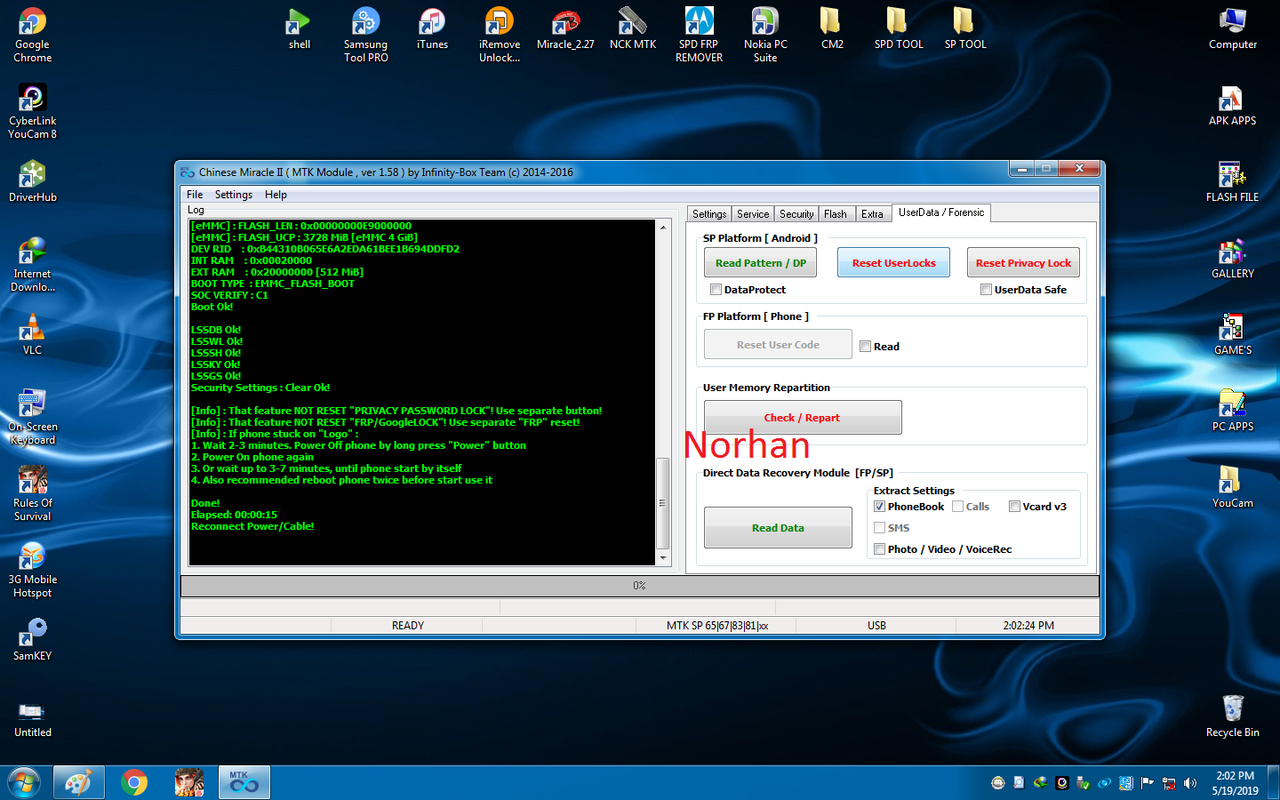
Task: Launch the Rules Of Survival desktop icon
Action: [x=32, y=494]
